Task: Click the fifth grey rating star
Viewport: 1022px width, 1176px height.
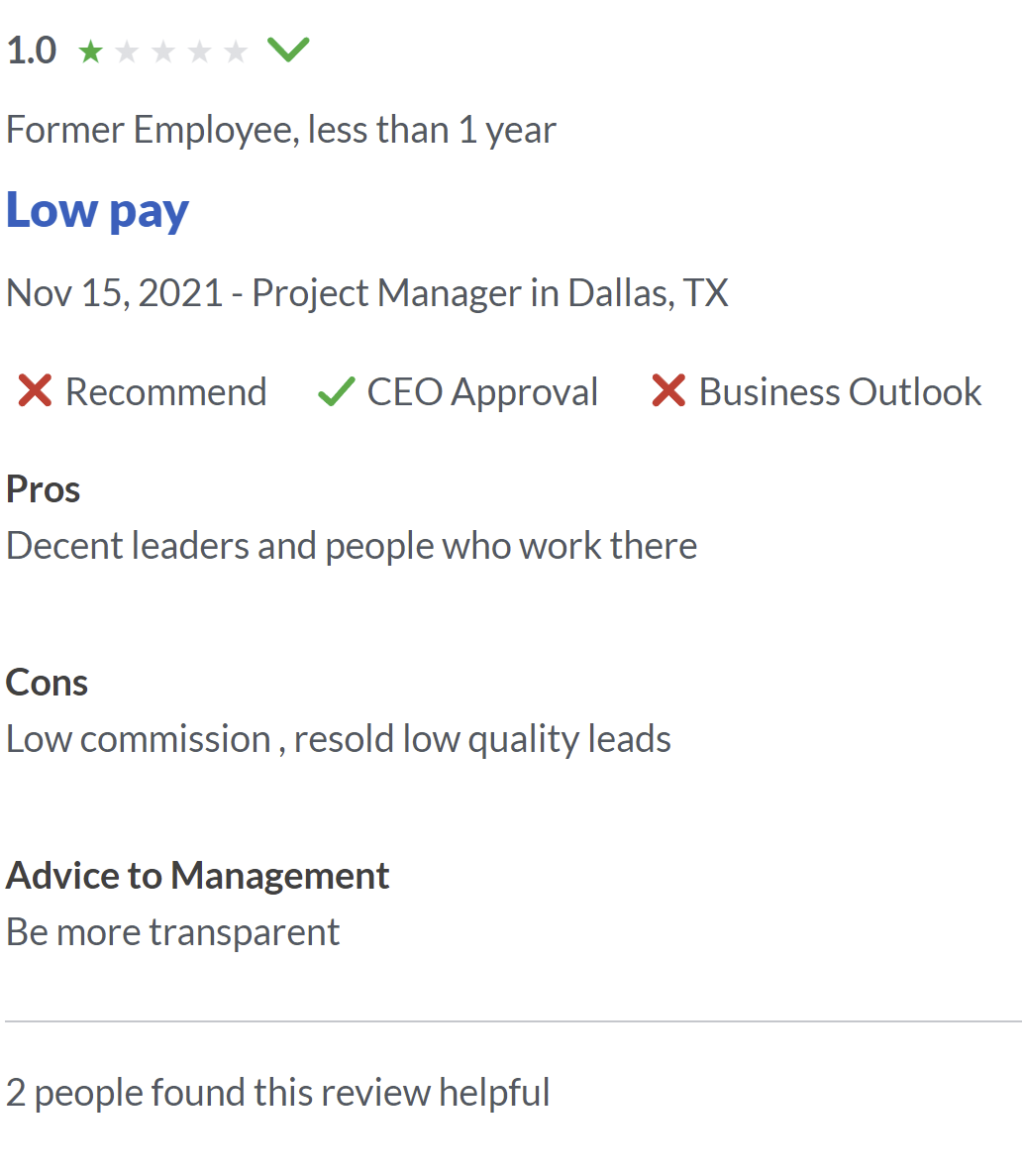Action: pyautogui.click(x=236, y=51)
